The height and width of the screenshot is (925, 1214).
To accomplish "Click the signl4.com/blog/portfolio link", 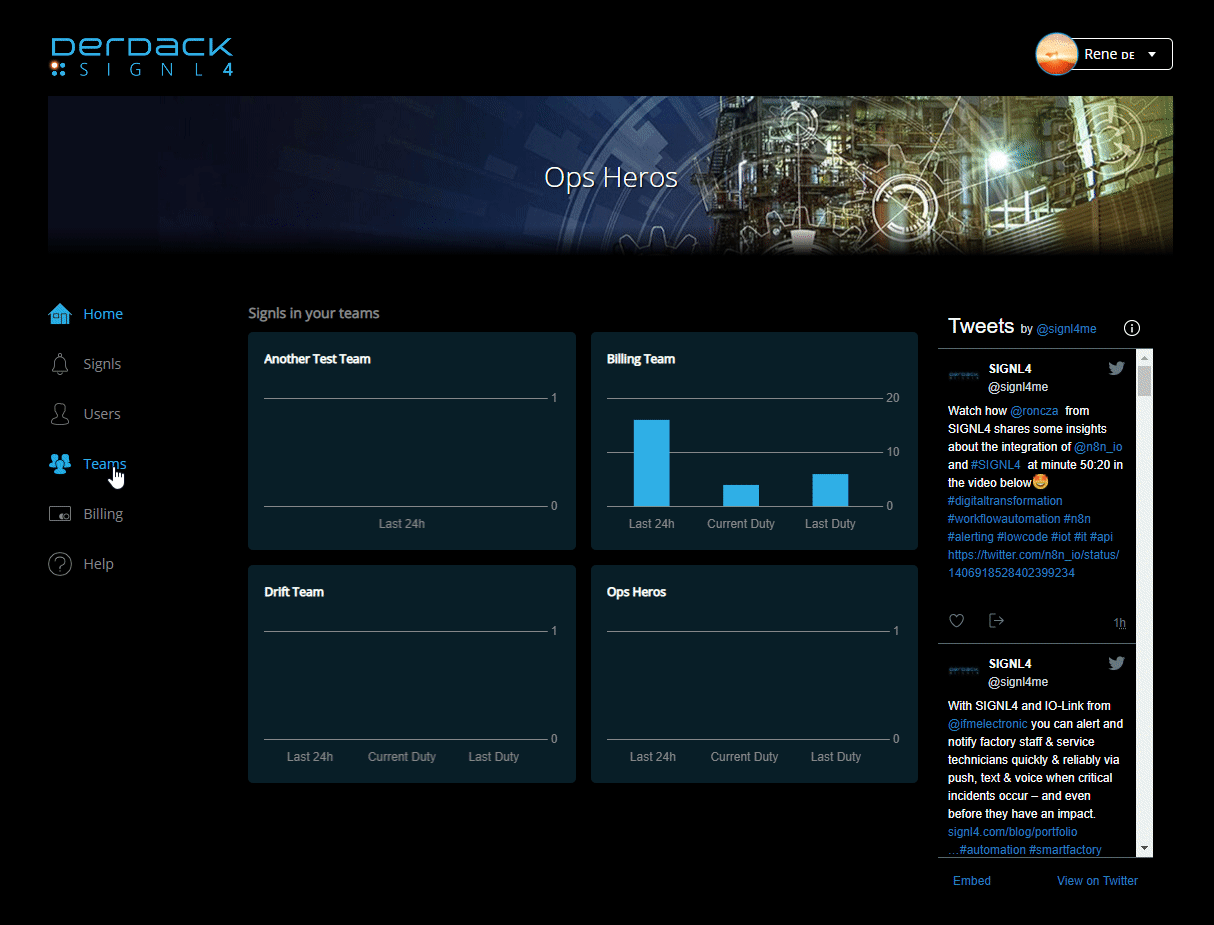I will [x=1013, y=832].
